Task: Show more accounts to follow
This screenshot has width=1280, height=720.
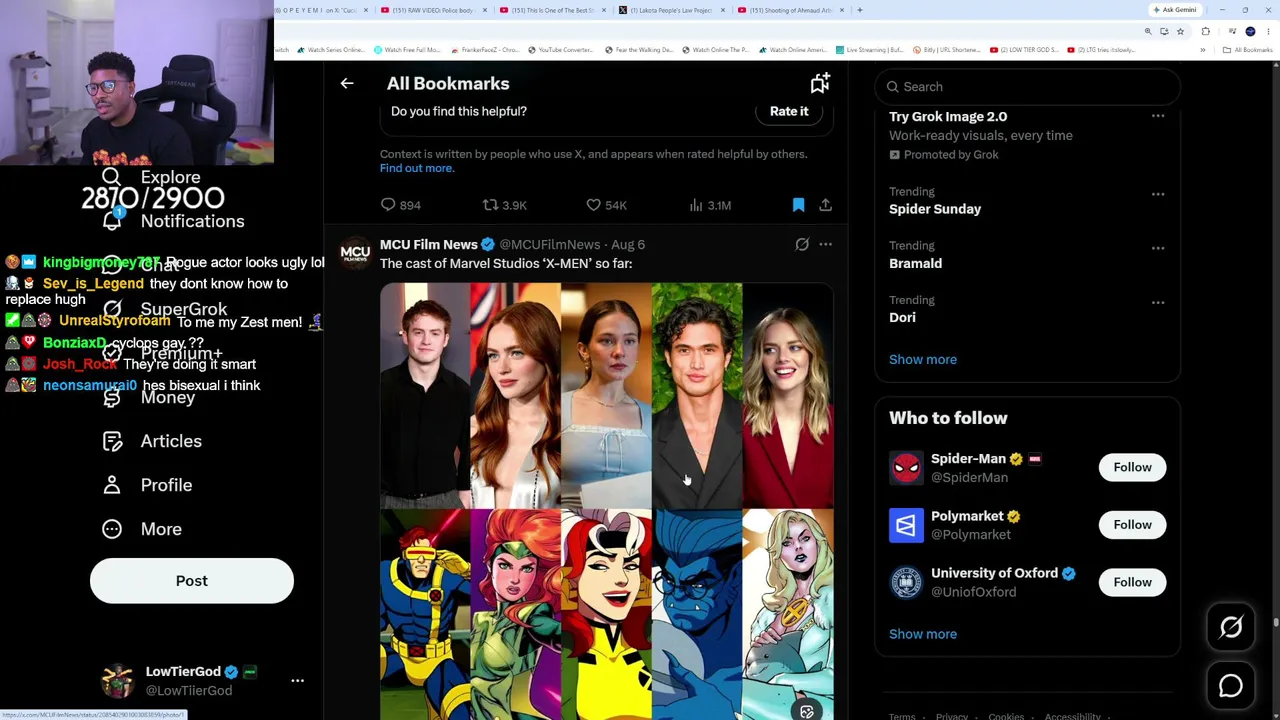Action: (x=923, y=634)
